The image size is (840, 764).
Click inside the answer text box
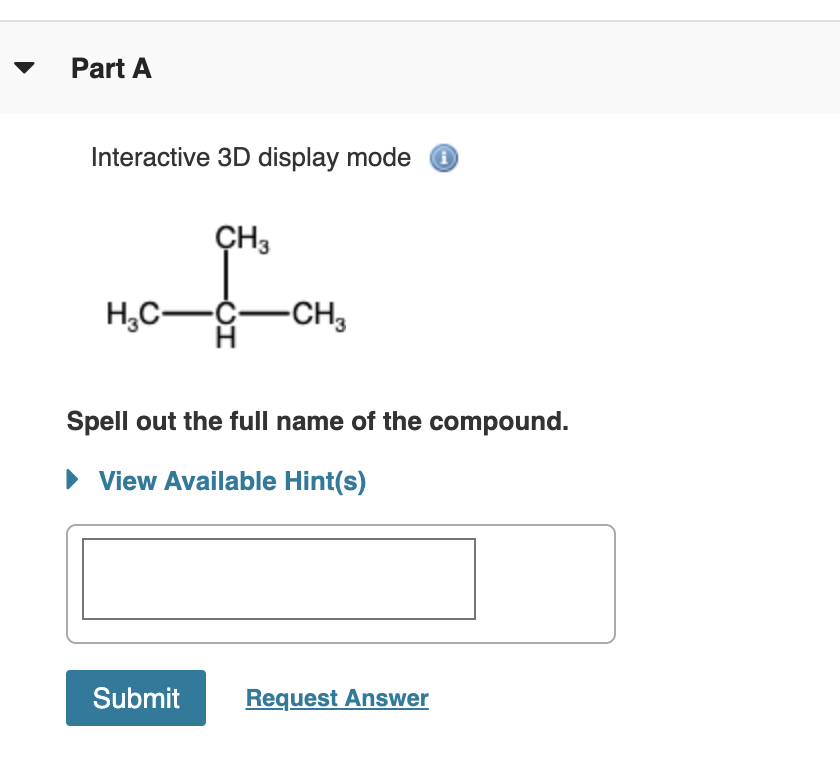click(277, 579)
